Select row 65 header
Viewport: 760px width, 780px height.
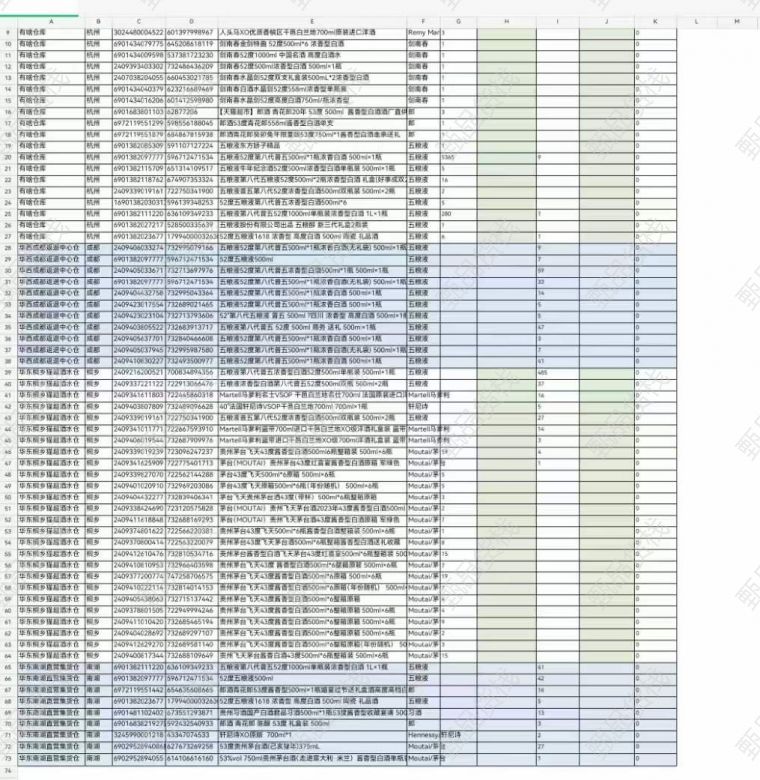pos(8,667)
